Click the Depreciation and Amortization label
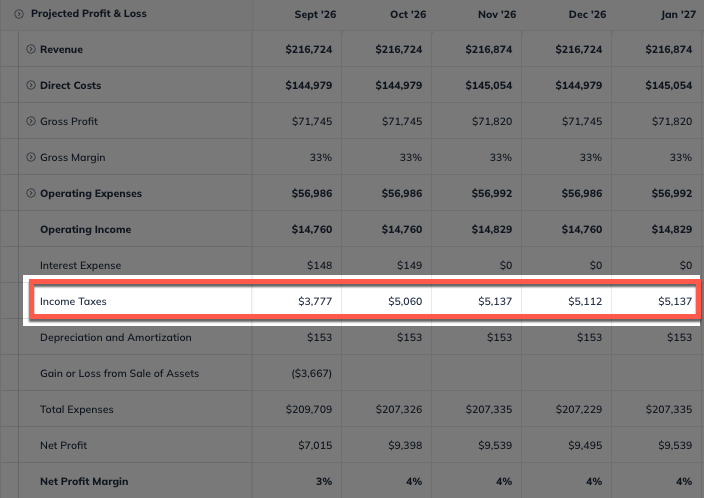This screenshot has width=704, height=498. [116, 337]
